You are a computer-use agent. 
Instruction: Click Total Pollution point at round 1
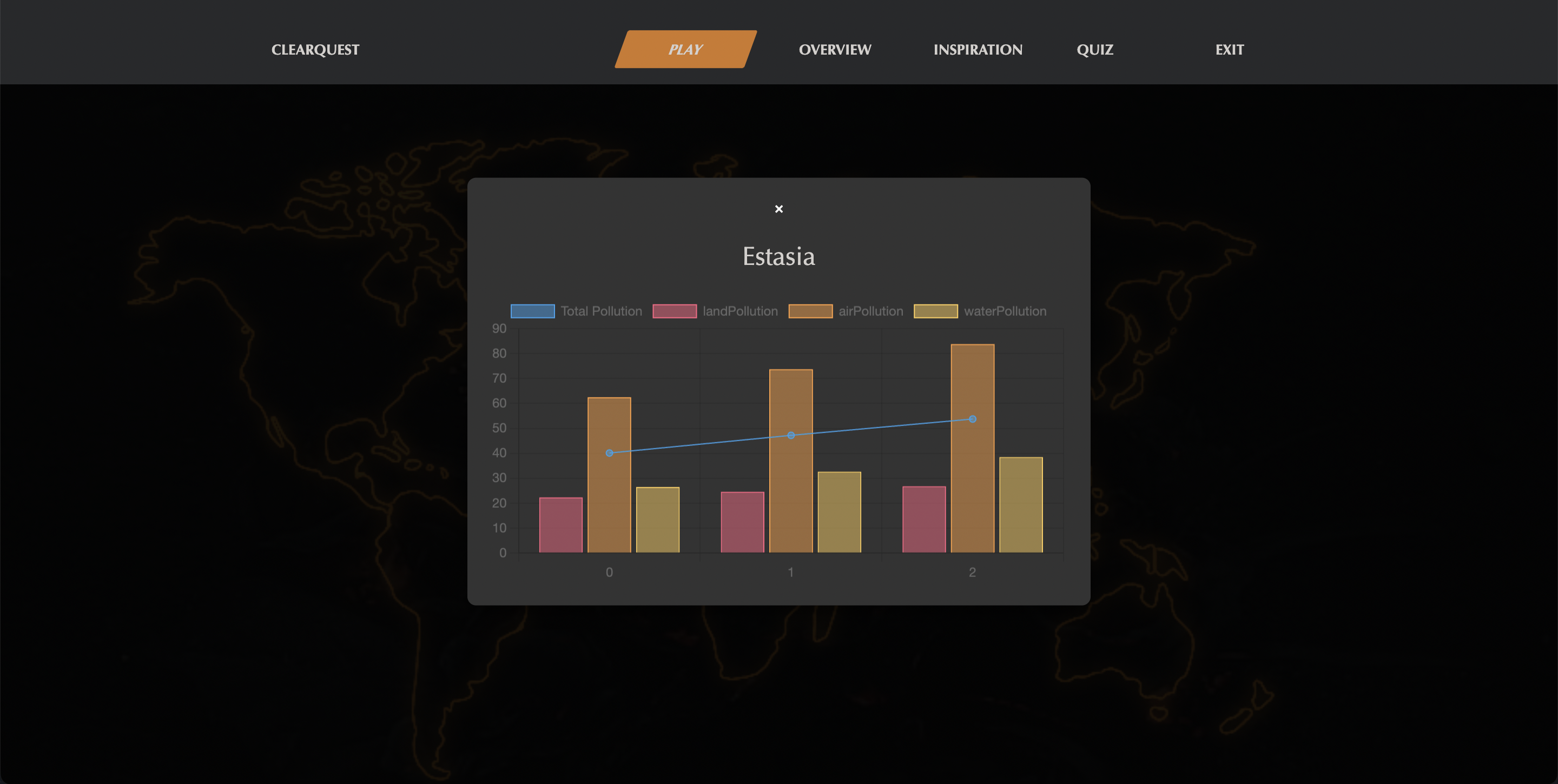(790, 435)
